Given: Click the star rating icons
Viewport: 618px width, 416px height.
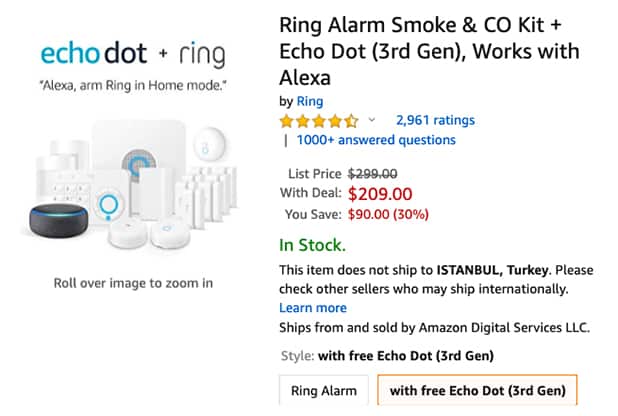Looking at the screenshot, I should point(318,121).
